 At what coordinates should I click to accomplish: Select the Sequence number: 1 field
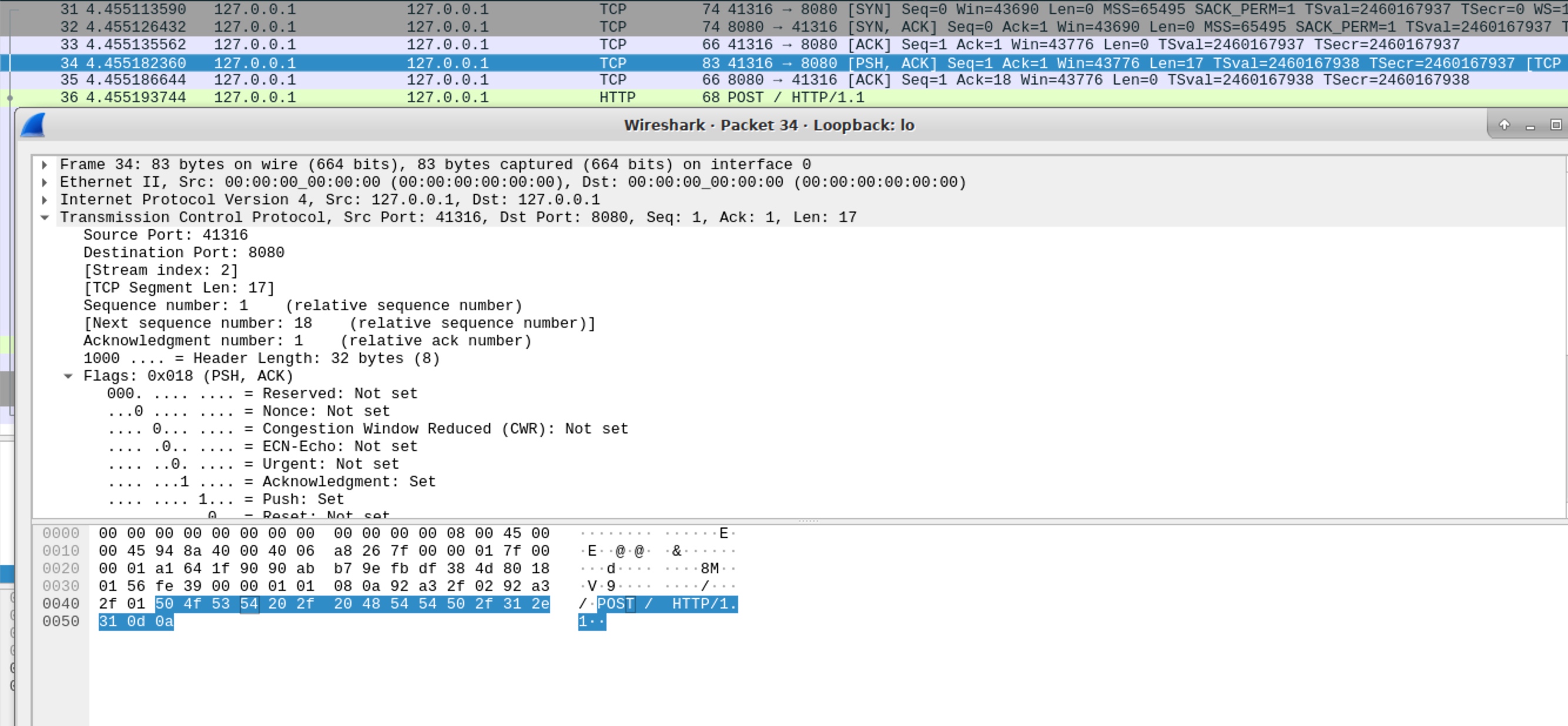303,306
